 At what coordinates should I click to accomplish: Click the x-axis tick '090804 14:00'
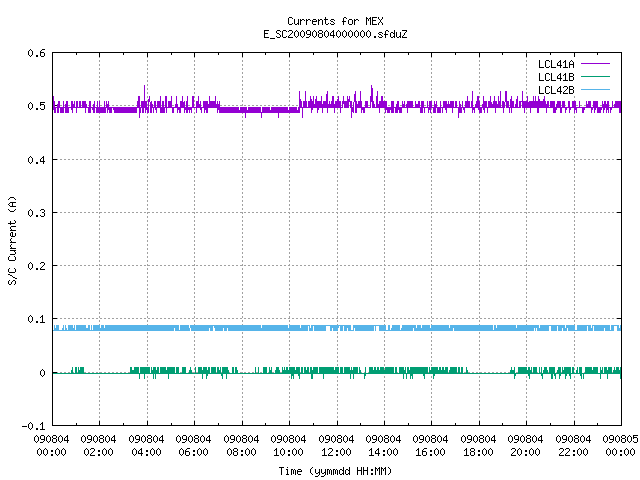click(x=383, y=446)
